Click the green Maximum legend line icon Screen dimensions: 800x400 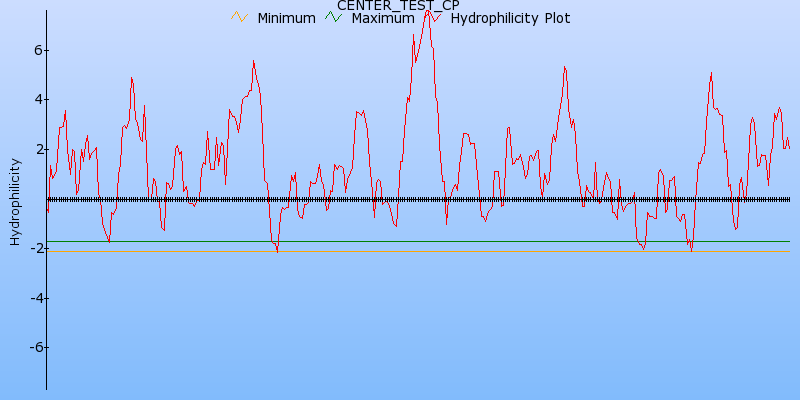(x=332, y=17)
